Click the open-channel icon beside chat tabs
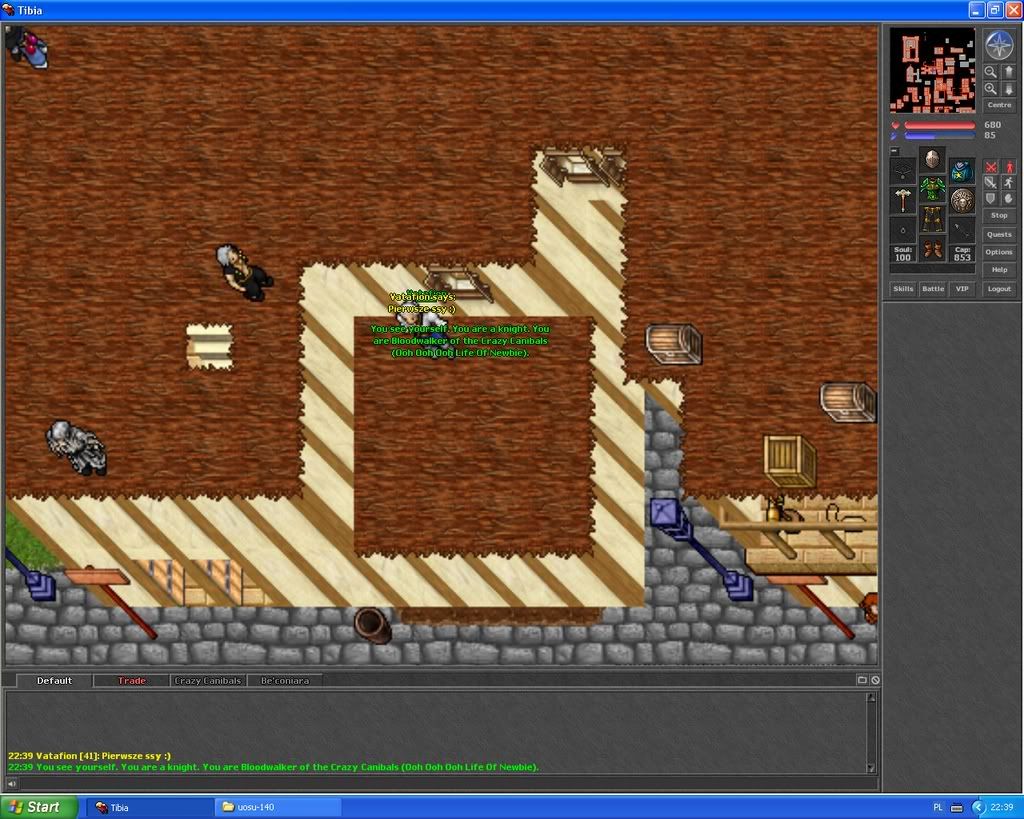 point(862,680)
